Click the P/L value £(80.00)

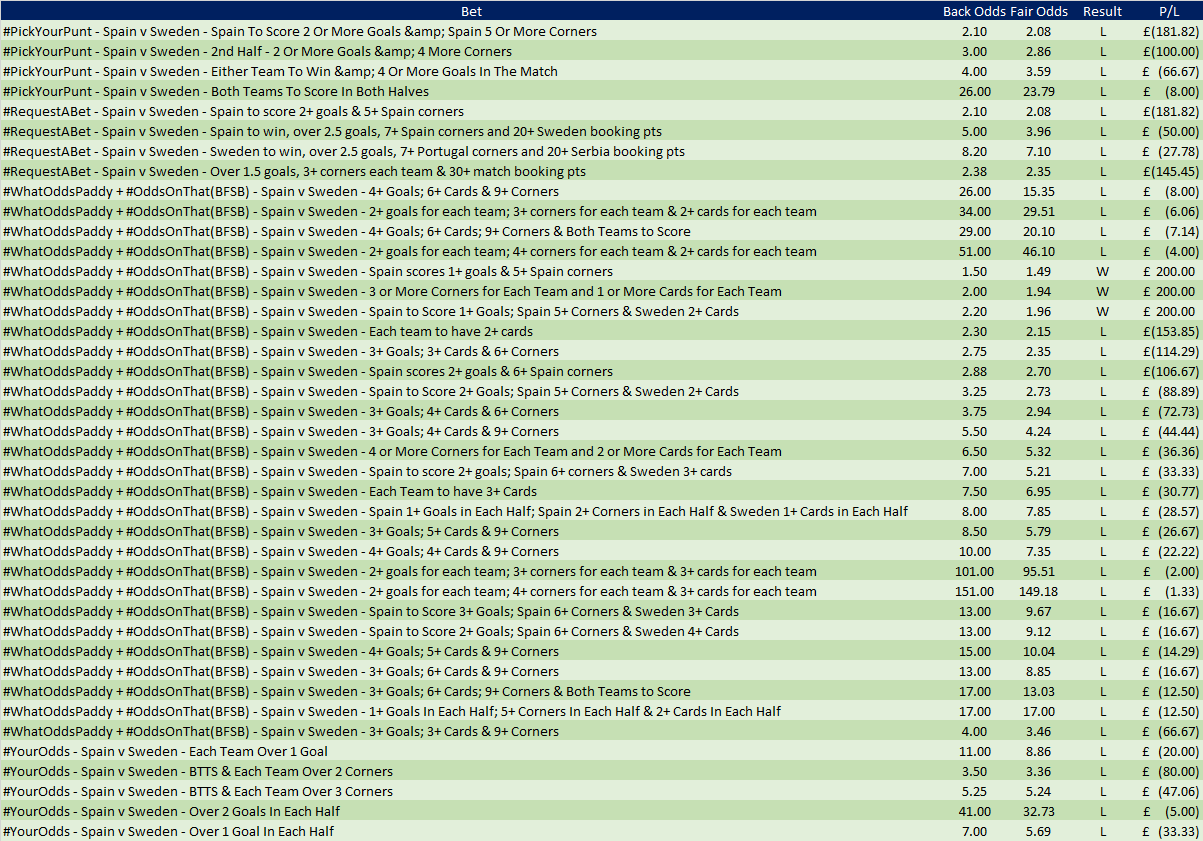(1169, 771)
